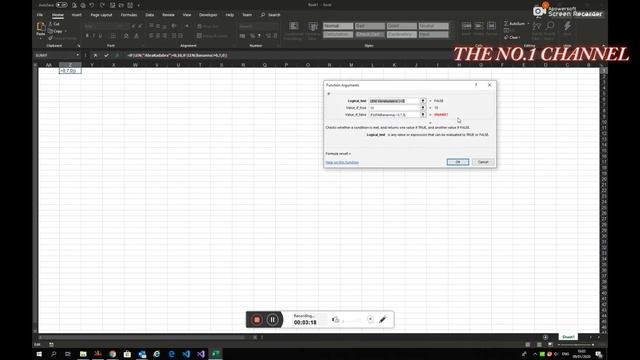Click the Undo icon in quick access
This screenshot has width=640, height=360.
pos(91,5)
